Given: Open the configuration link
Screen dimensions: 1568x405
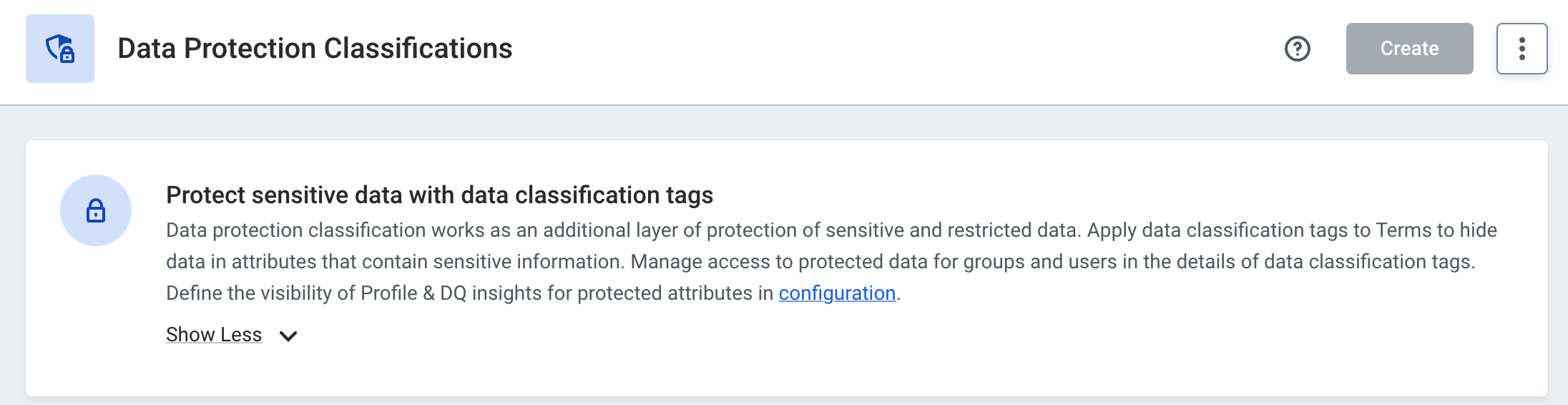Looking at the screenshot, I should pos(837,293).
